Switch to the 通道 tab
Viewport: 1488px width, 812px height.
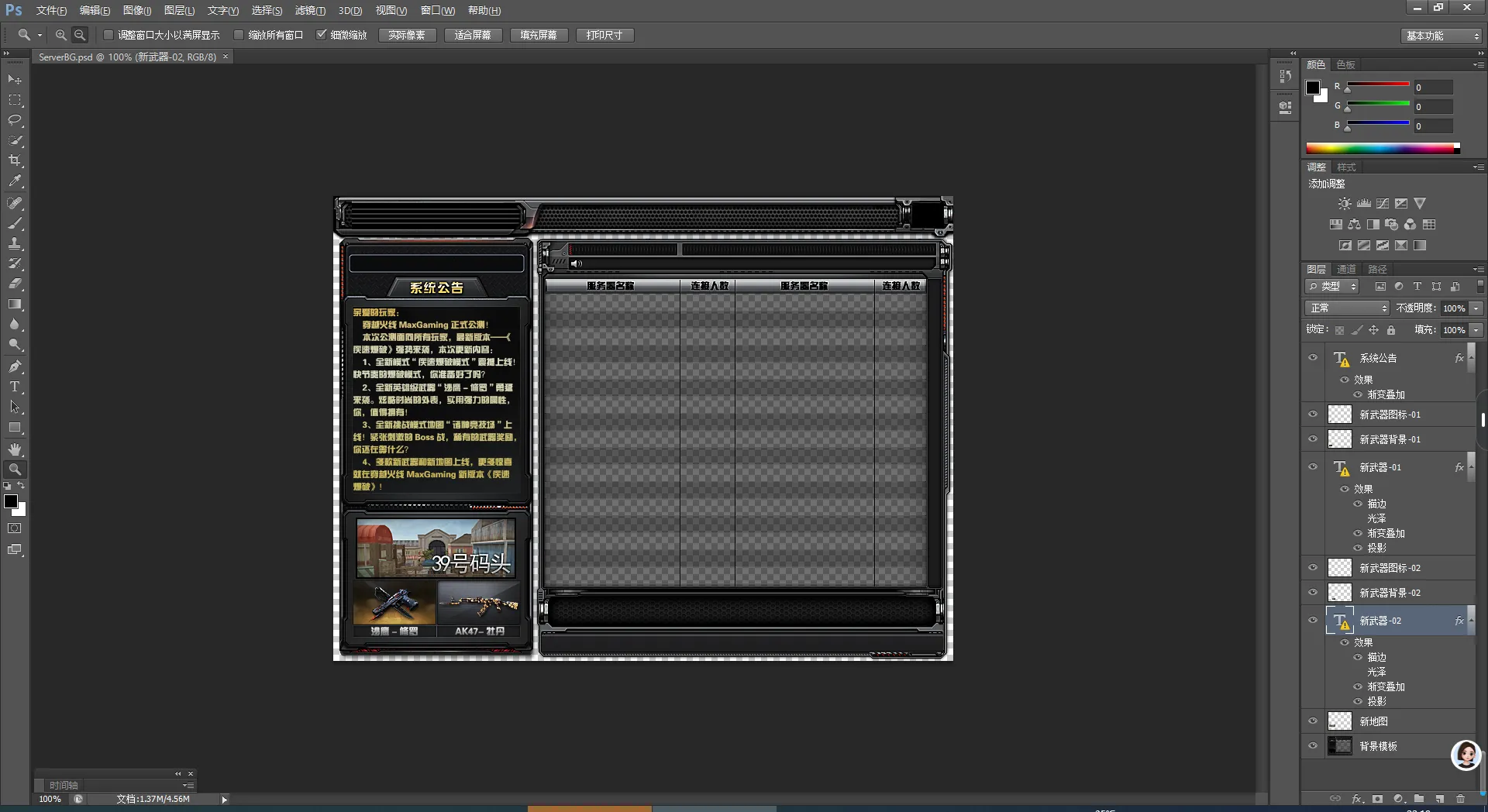(1346, 269)
